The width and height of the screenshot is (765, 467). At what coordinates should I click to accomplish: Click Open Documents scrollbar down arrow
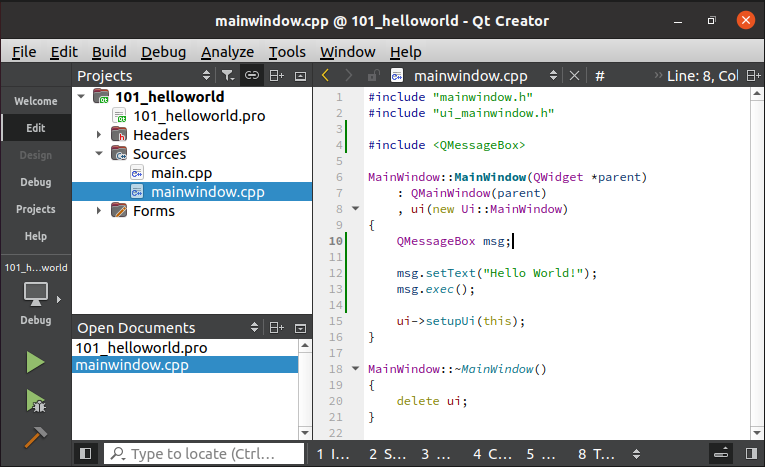pos(305,432)
